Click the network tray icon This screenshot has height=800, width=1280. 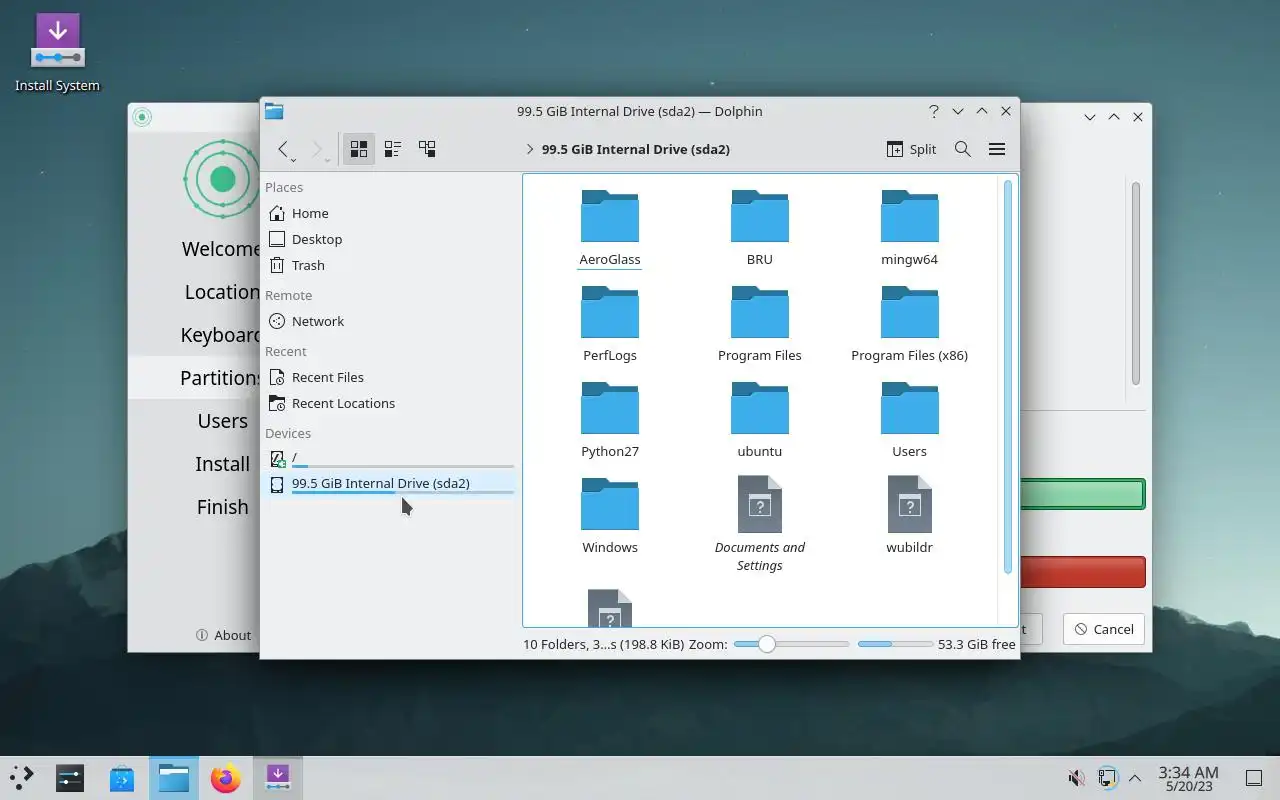point(1106,777)
